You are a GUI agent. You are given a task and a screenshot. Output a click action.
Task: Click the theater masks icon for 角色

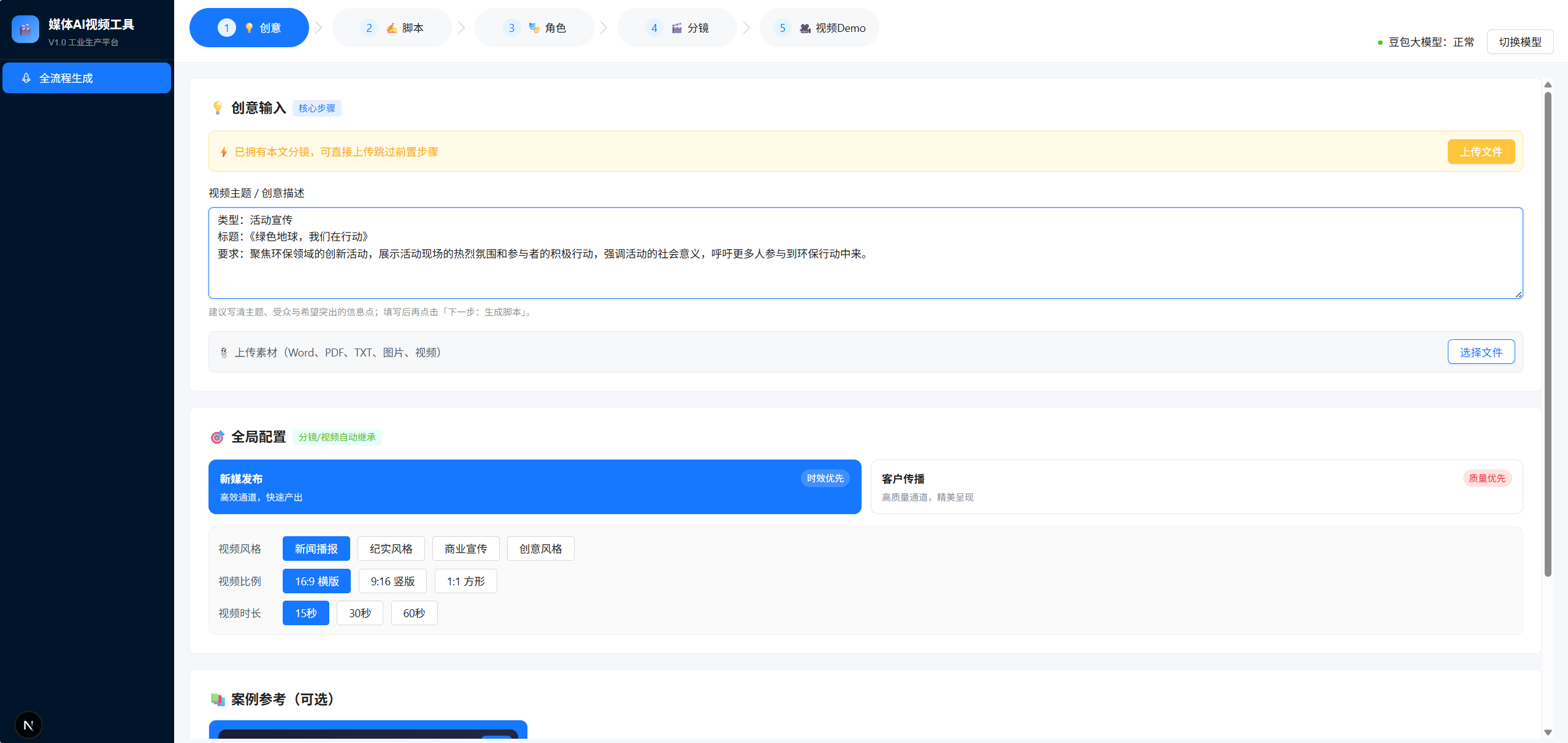pyautogui.click(x=534, y=28)
